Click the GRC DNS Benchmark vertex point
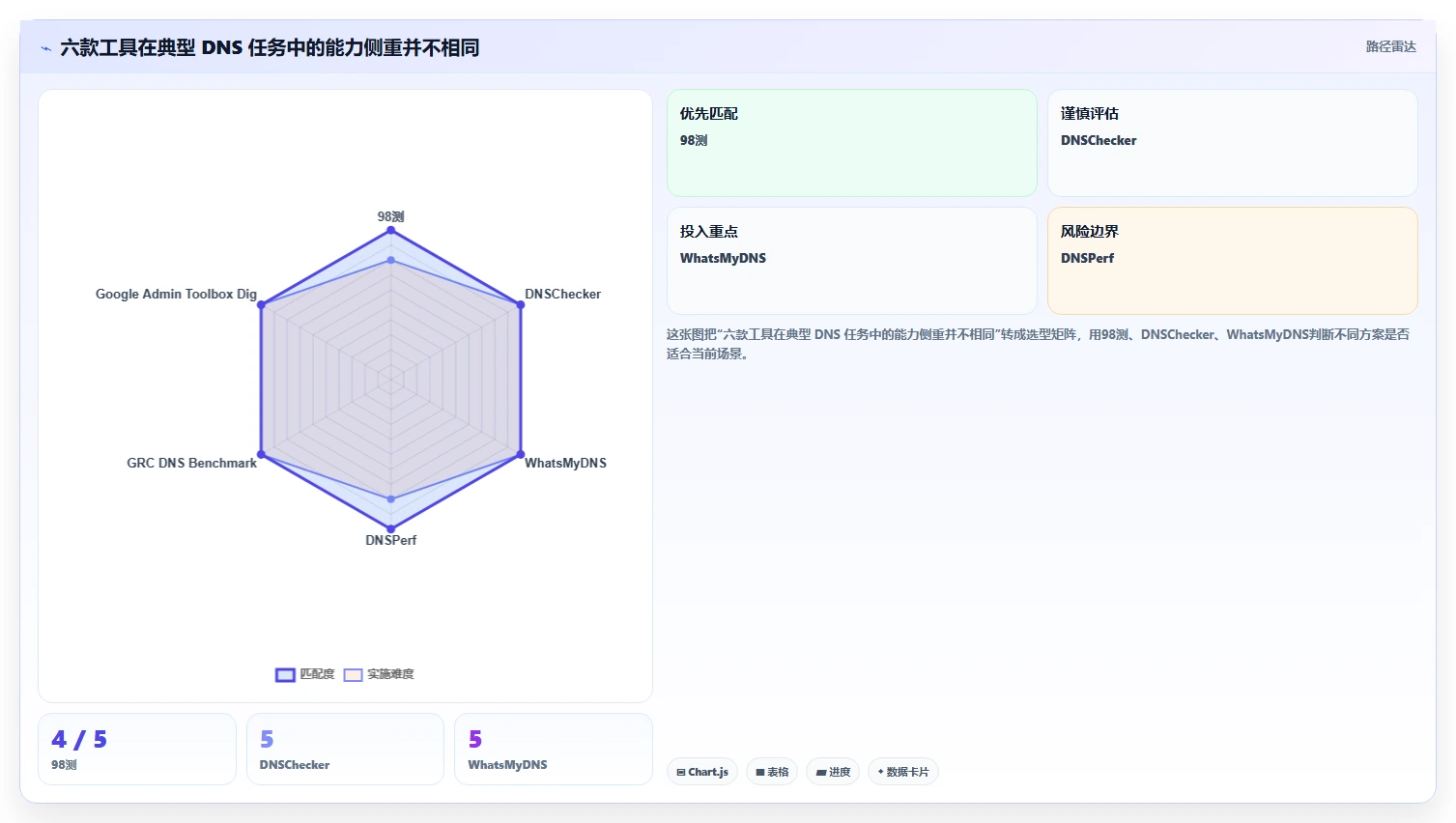 coord(261,454)
